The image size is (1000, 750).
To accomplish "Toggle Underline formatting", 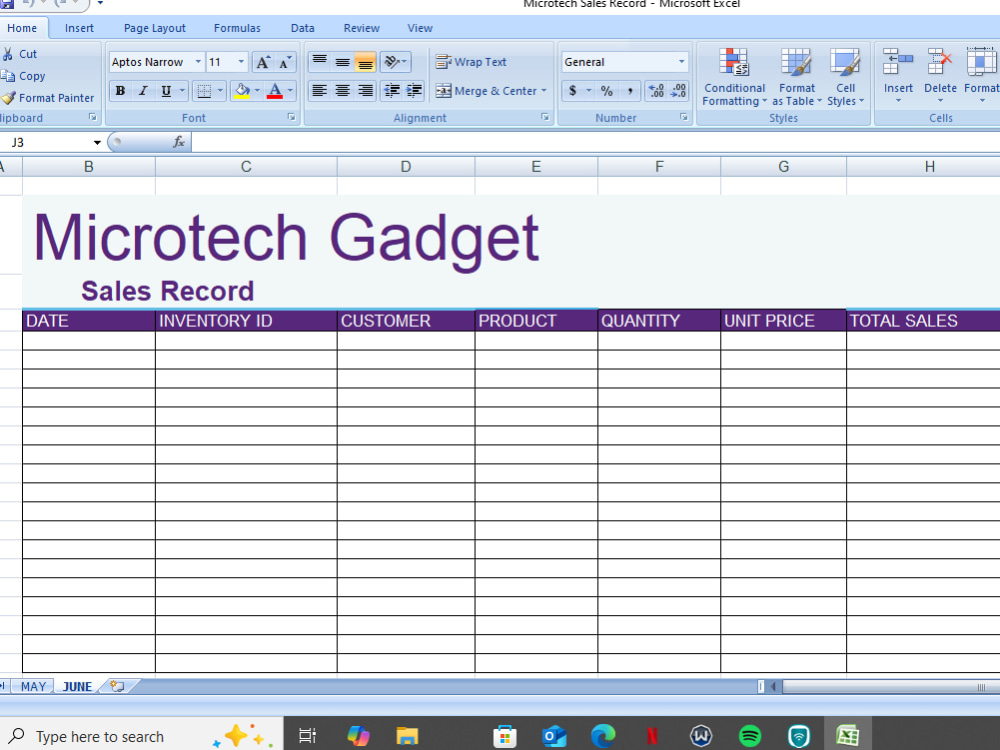I will pyautogui.click(x=166, y=91).
